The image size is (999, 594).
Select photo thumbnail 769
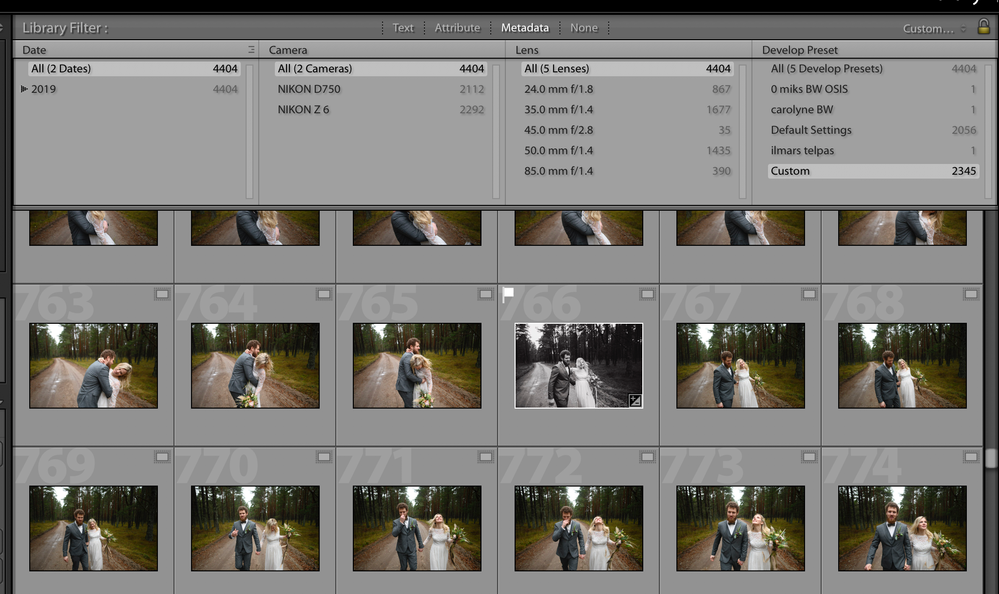[x=93, y=528]
